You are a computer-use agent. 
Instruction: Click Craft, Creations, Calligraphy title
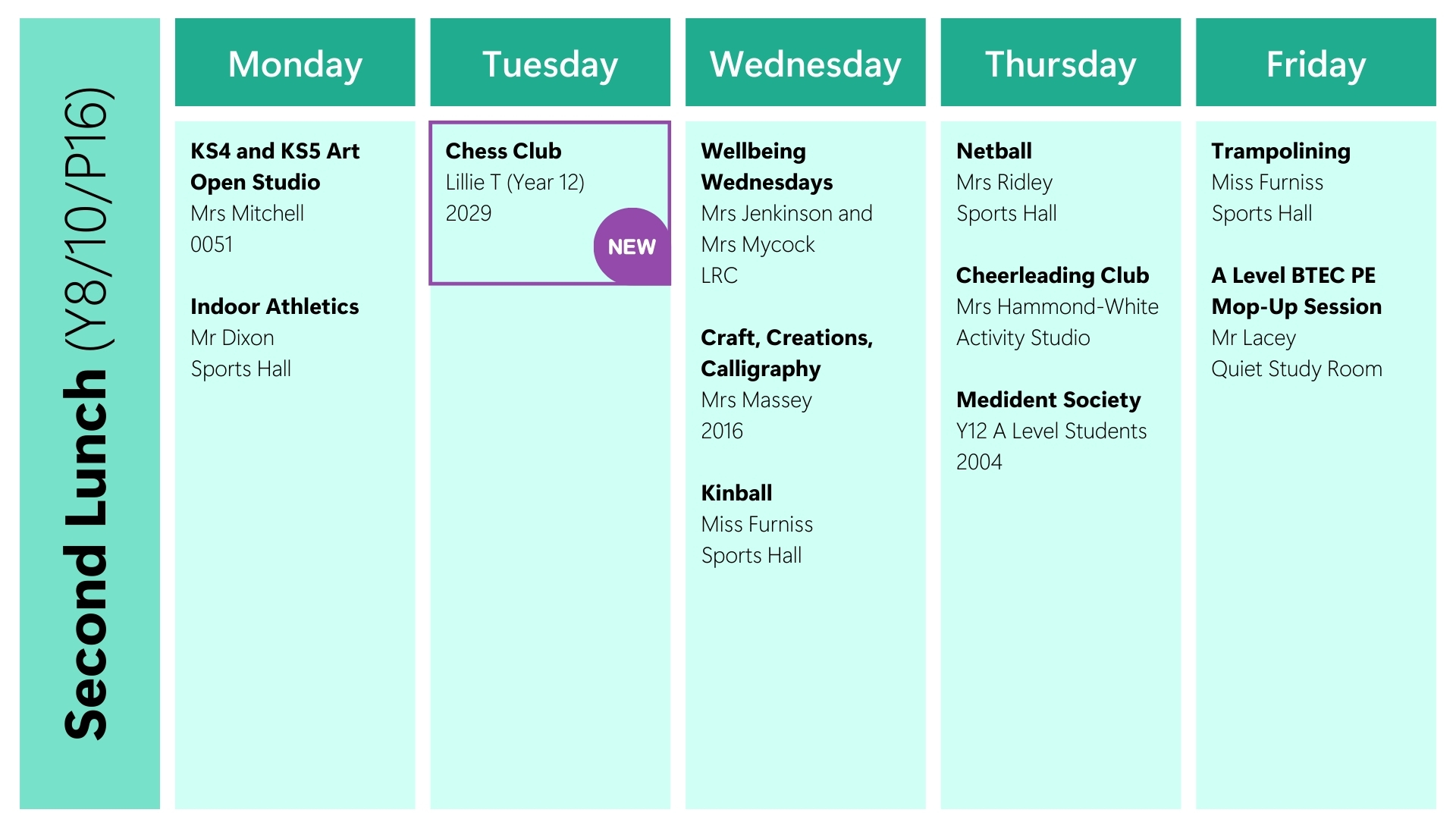(786, 353)
